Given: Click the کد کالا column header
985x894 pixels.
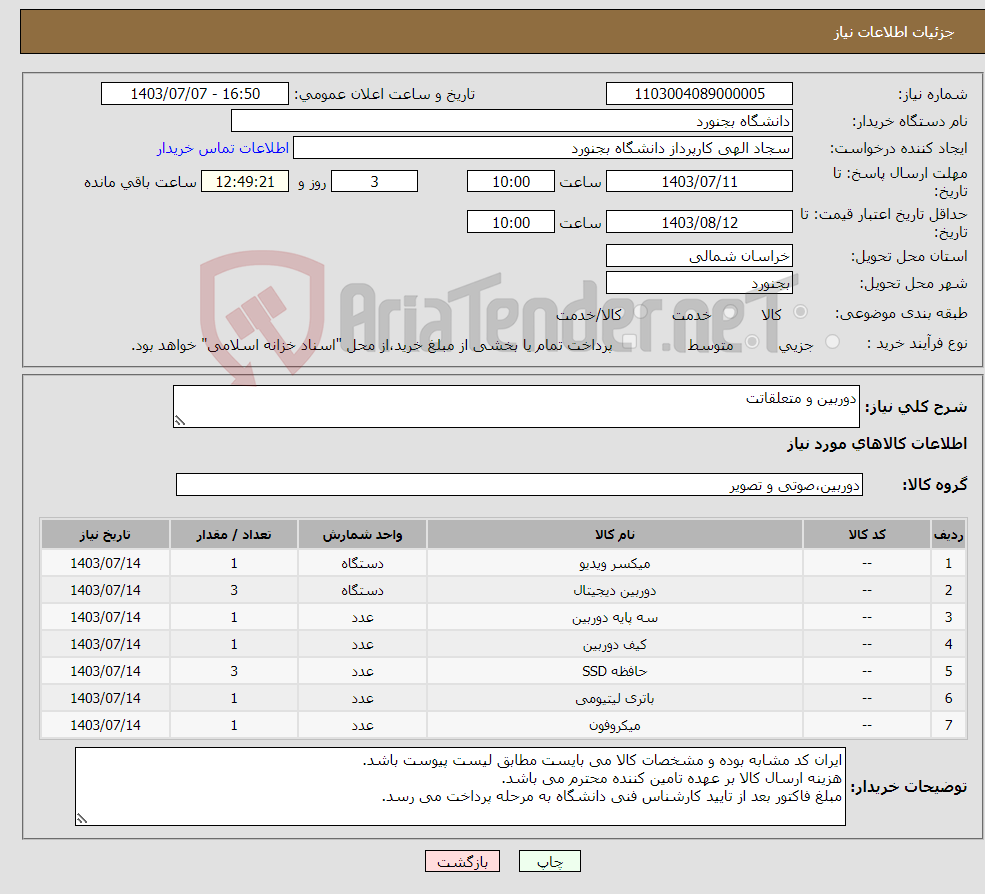Looking at the screenshot, I should click(867, 534).
